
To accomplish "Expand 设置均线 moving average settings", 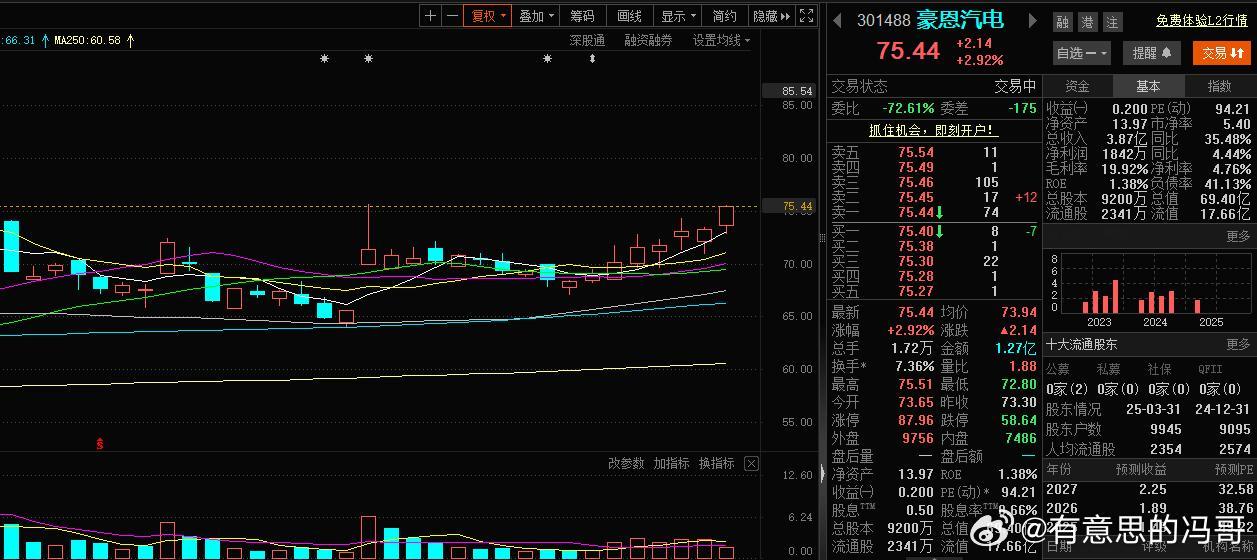I will click(722, 40).
